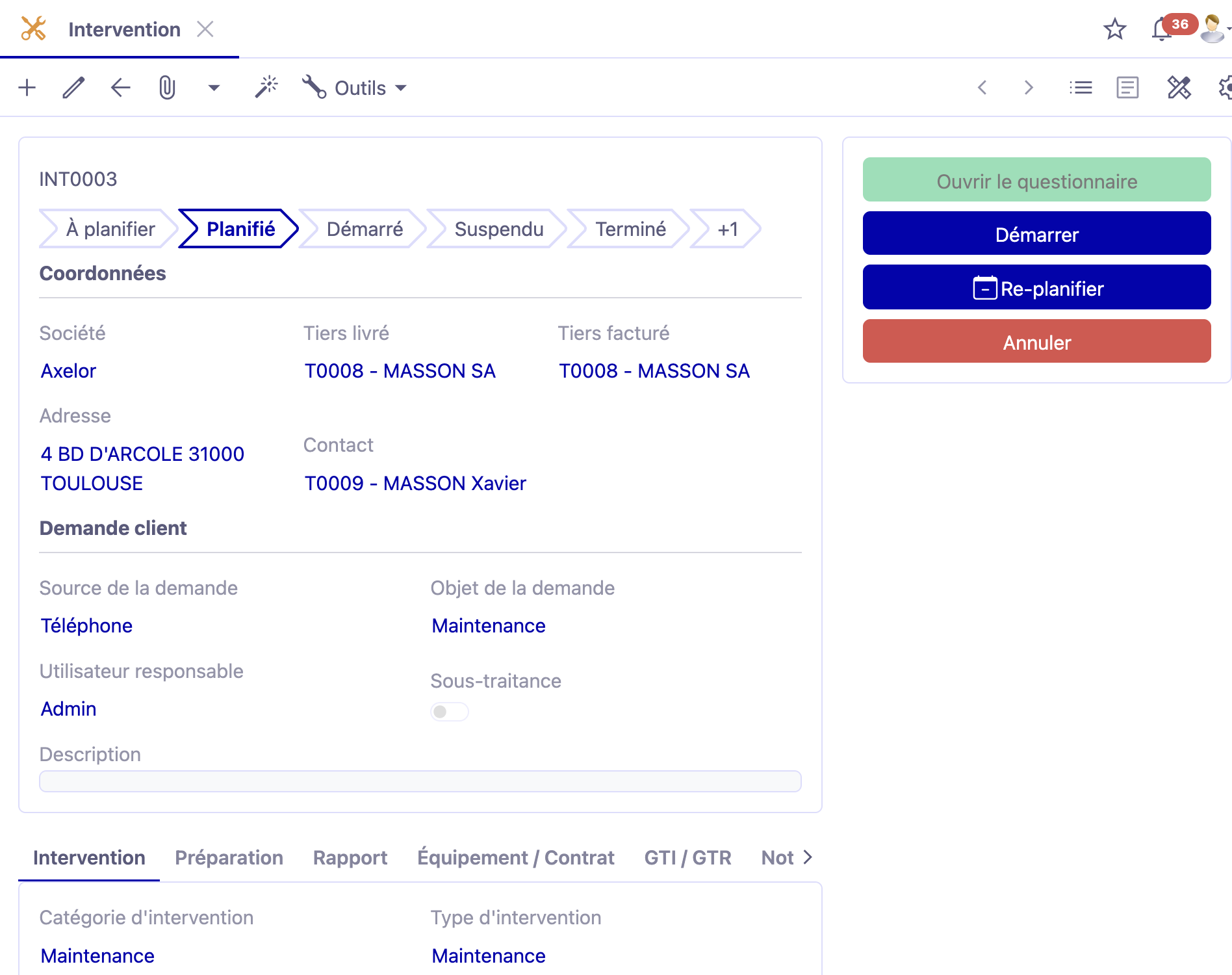Click into the Description text field
The width and height of the screenshot is (1232, 975).
[x=420, y=781]
